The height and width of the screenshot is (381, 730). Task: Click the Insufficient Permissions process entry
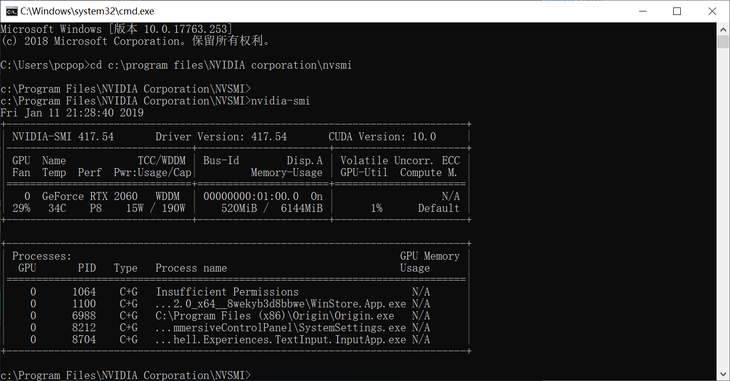click(227, 292)
